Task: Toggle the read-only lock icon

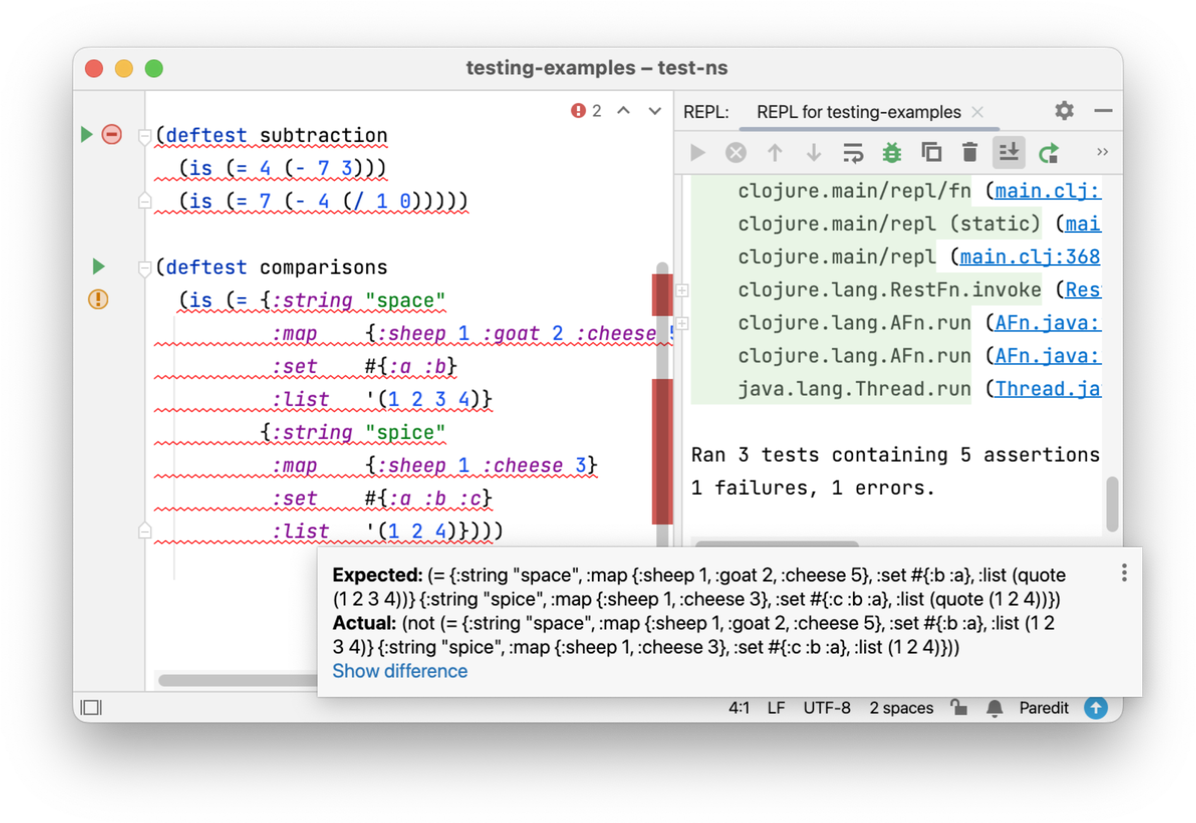Action: 959,708
